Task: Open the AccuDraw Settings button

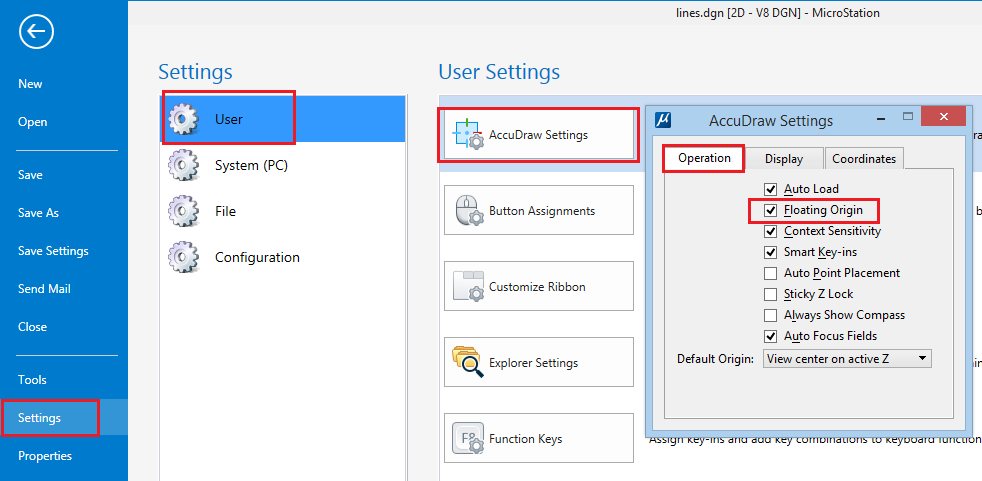Action: pos(539,134)
